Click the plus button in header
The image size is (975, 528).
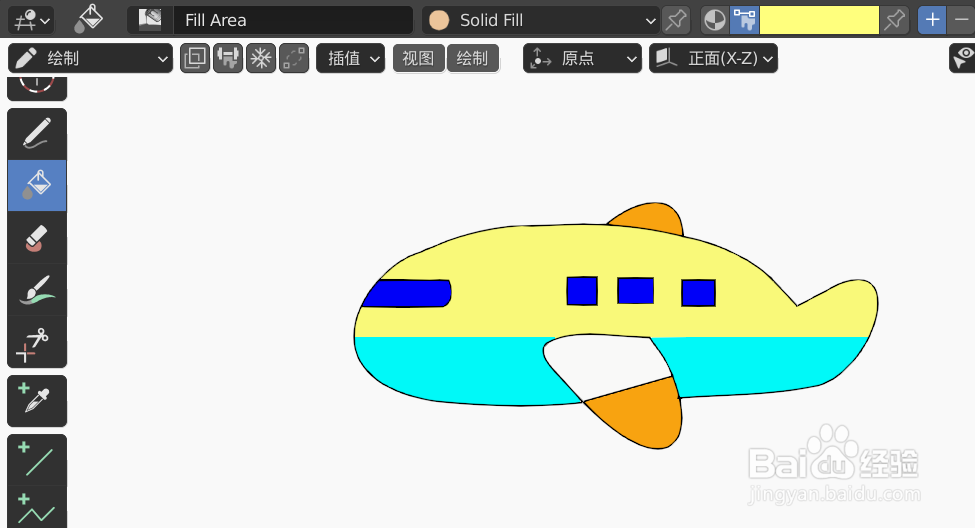(x=932, y=20)
